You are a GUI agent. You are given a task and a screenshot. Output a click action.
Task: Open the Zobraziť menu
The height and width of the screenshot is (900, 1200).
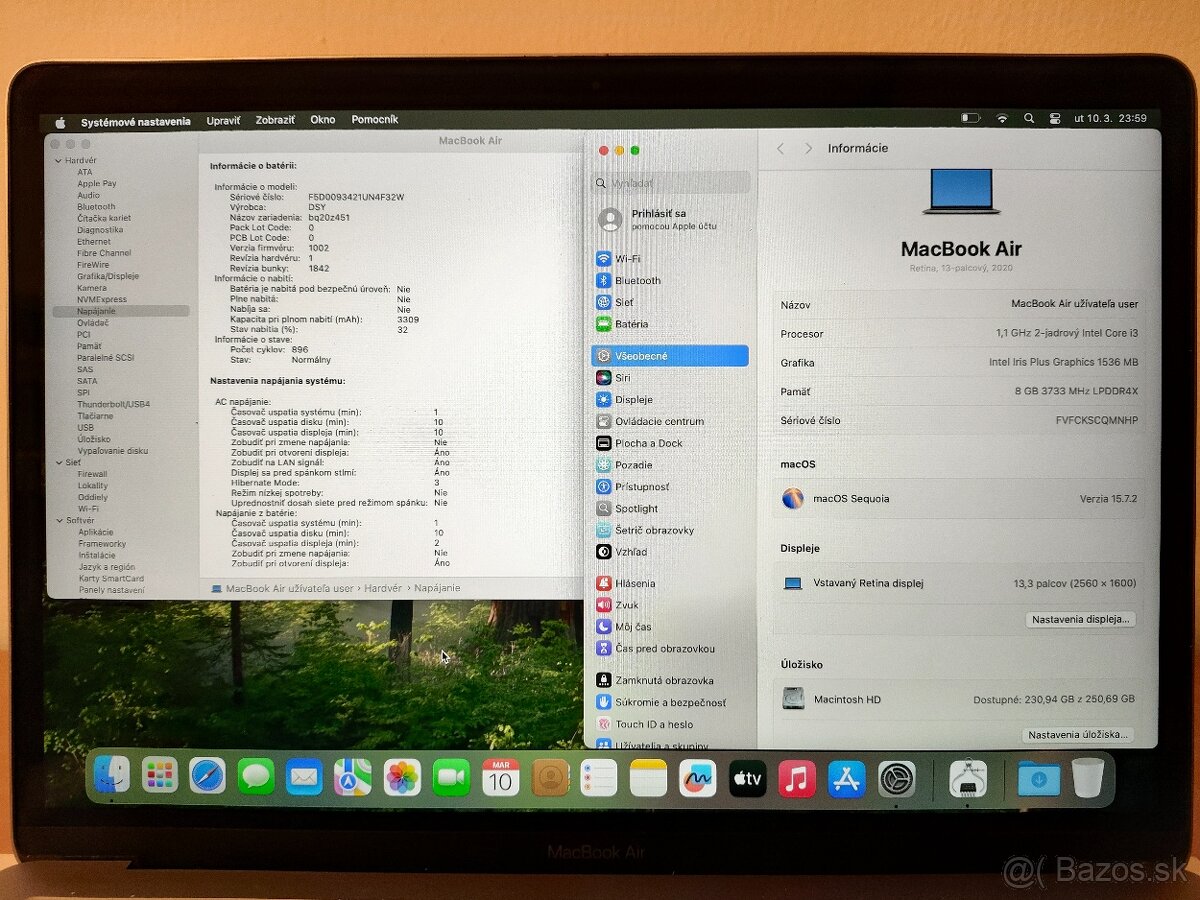click(275, 119)
